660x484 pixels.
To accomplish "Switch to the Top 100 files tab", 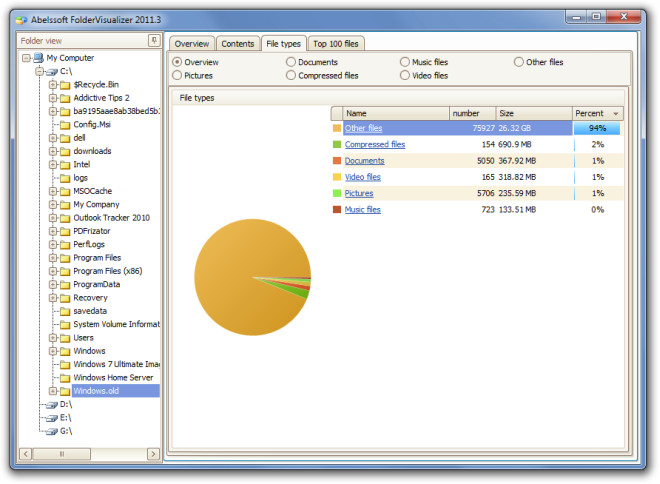I will [335, 44].
